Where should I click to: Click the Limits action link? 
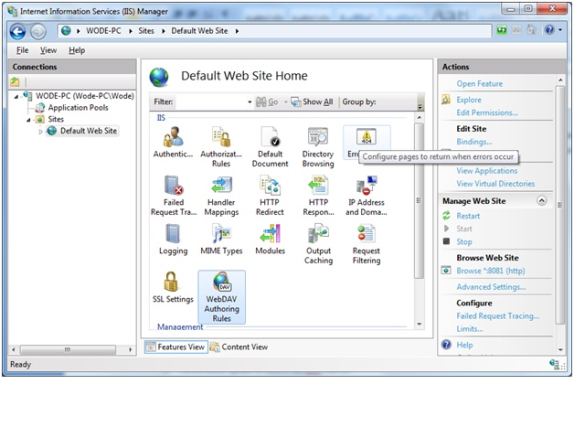point(470,329)
